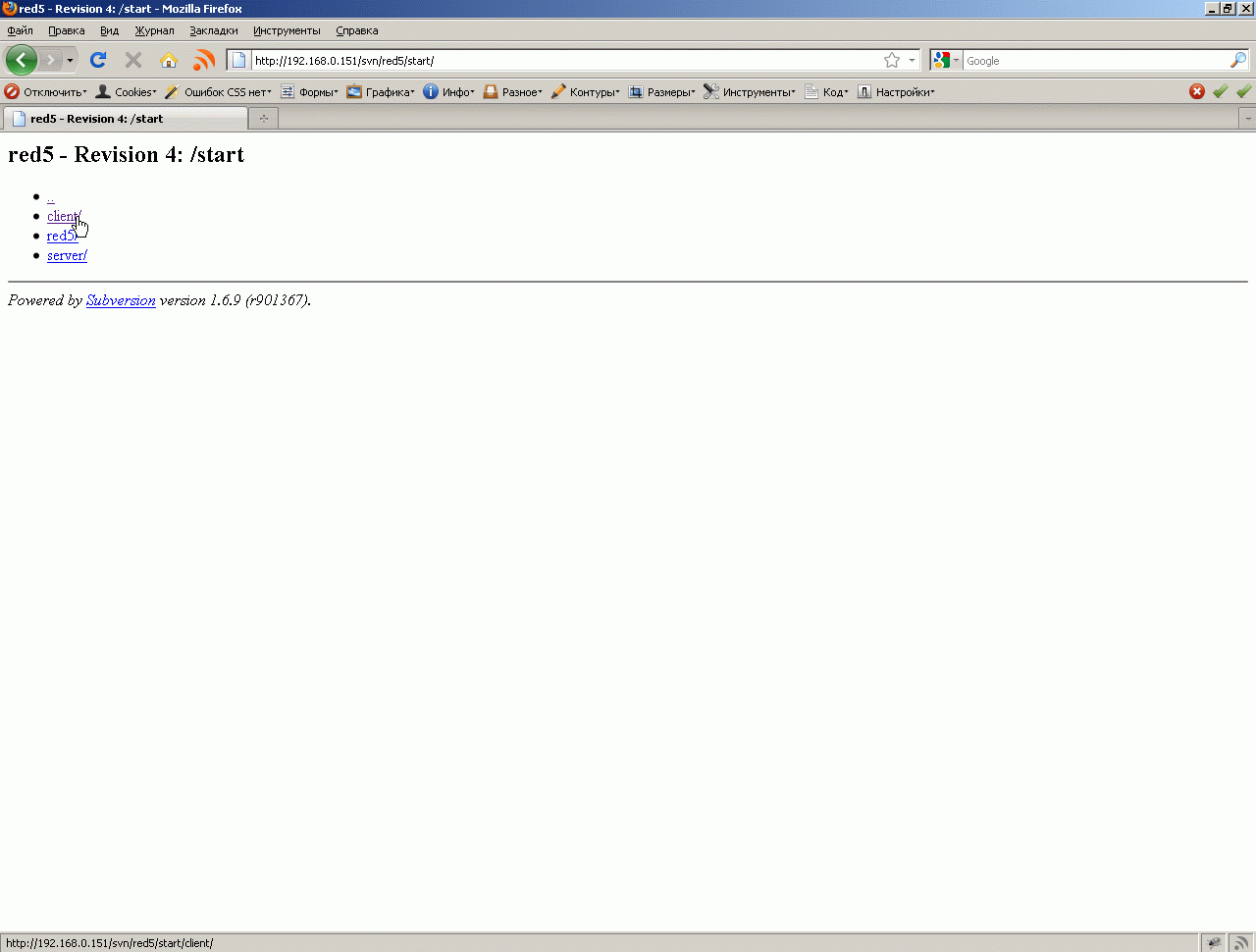The image size is (1256, 952).
Task: Click the page identity icon in address bar
Action: tap(238, 60)
